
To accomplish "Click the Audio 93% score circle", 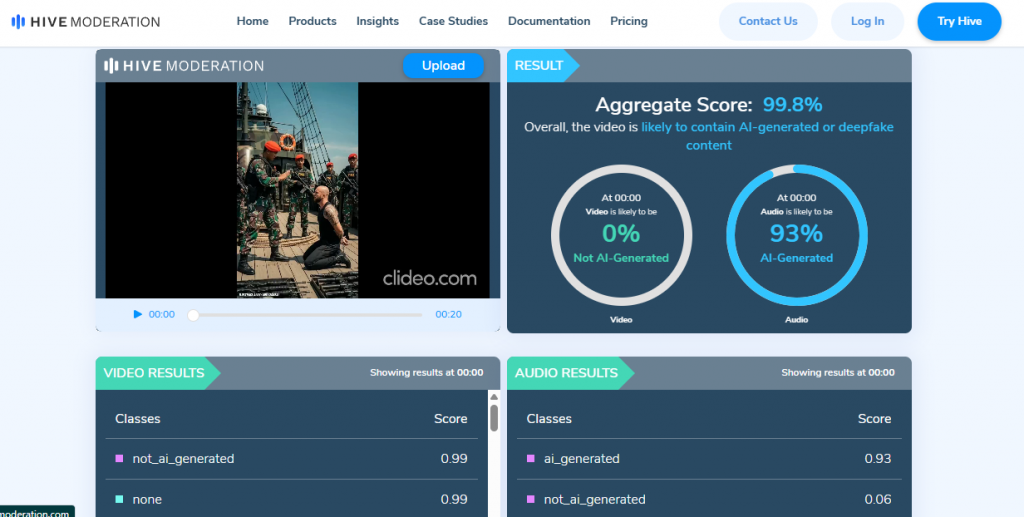I will pos(796,234).
